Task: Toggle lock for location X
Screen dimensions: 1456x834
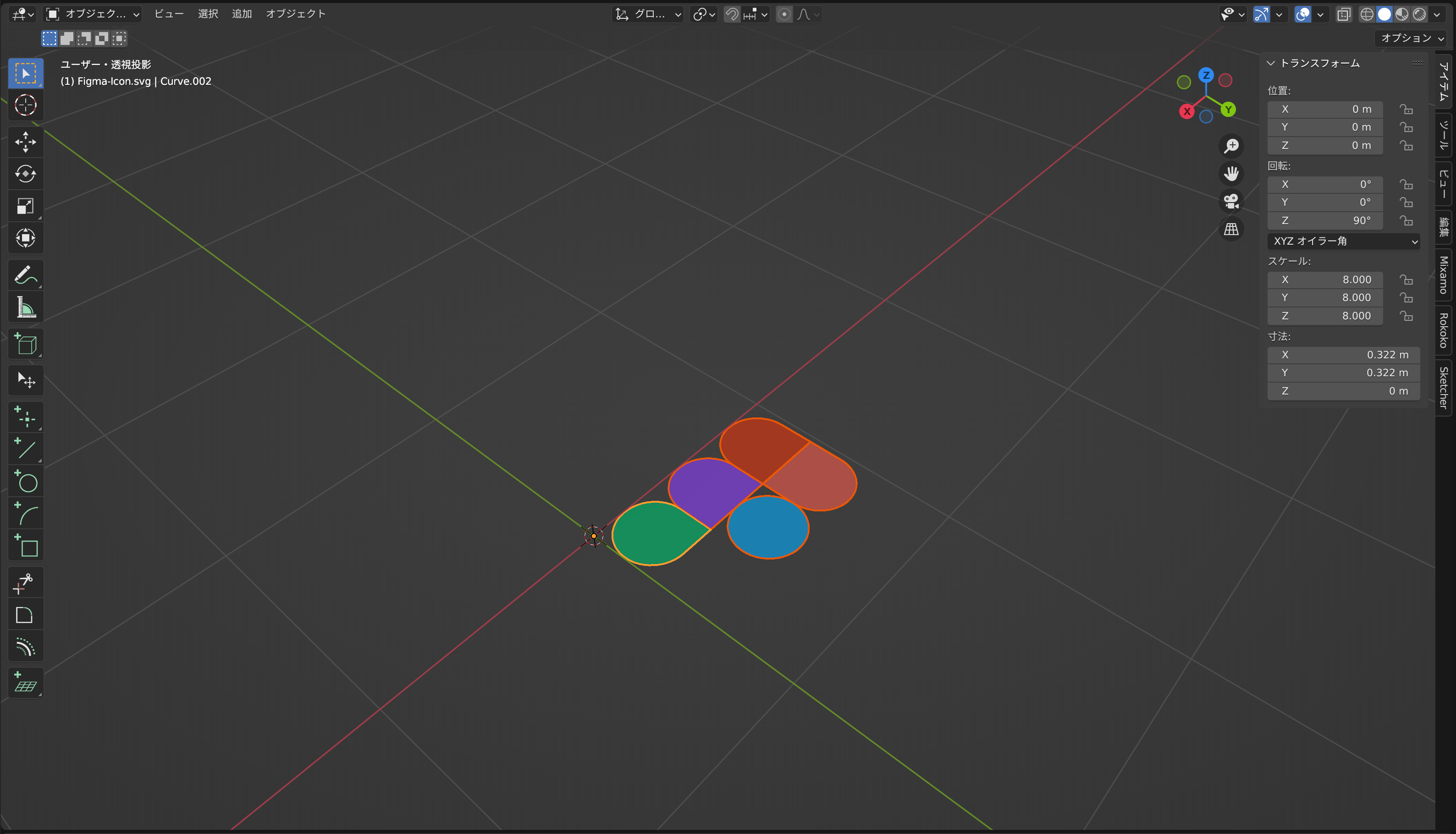Action: click(x=1406, y=109)
